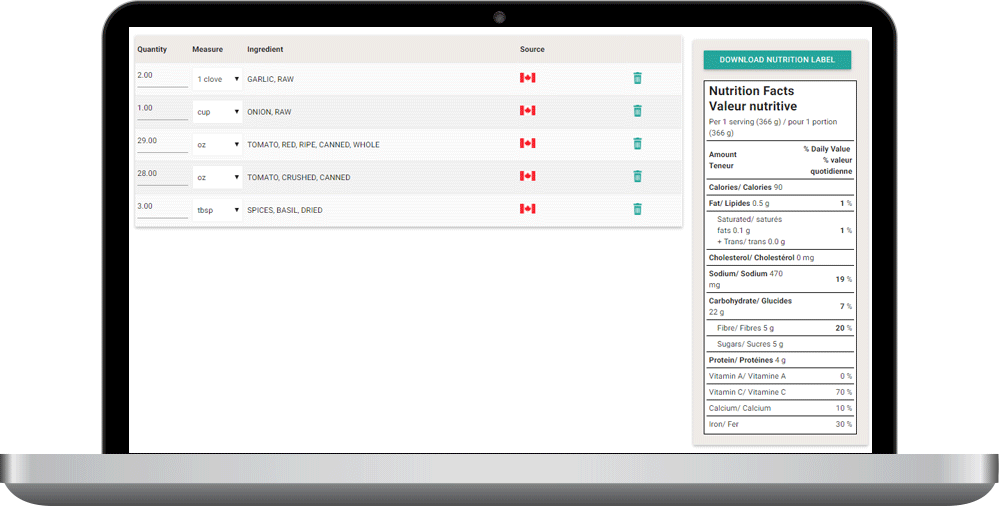Select the quantity field showing 29.00
Image resolution: width=999 pixels, height=506 pixels.
tap(161, 141)
